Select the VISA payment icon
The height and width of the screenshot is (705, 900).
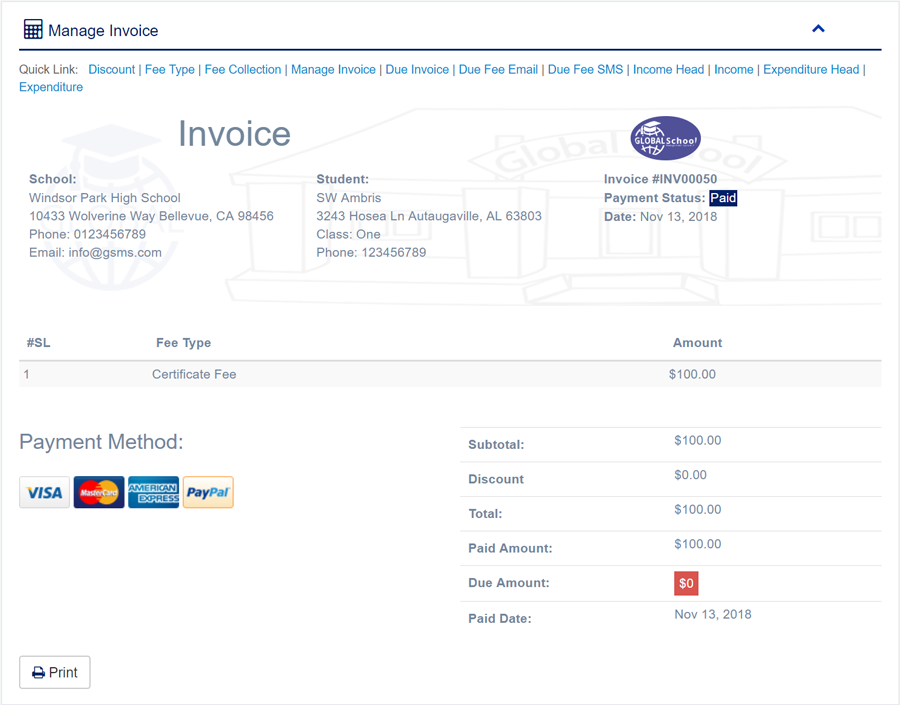pos(44,492)
